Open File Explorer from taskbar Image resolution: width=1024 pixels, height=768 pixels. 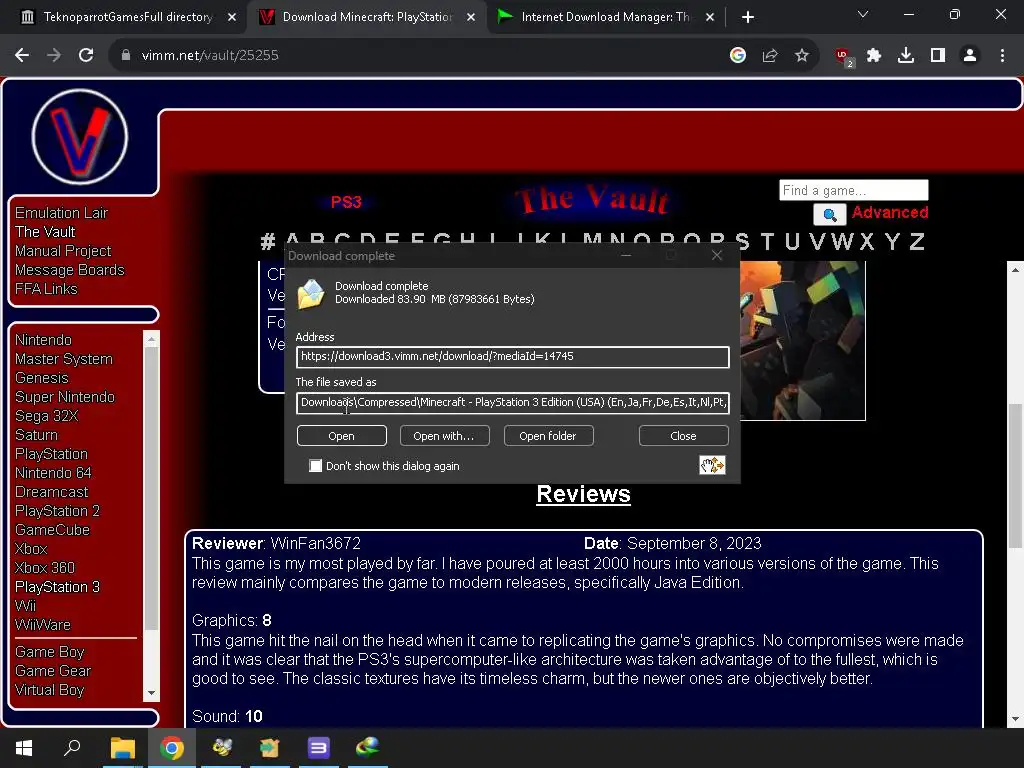pyautogui.click(x=122, y=748)
